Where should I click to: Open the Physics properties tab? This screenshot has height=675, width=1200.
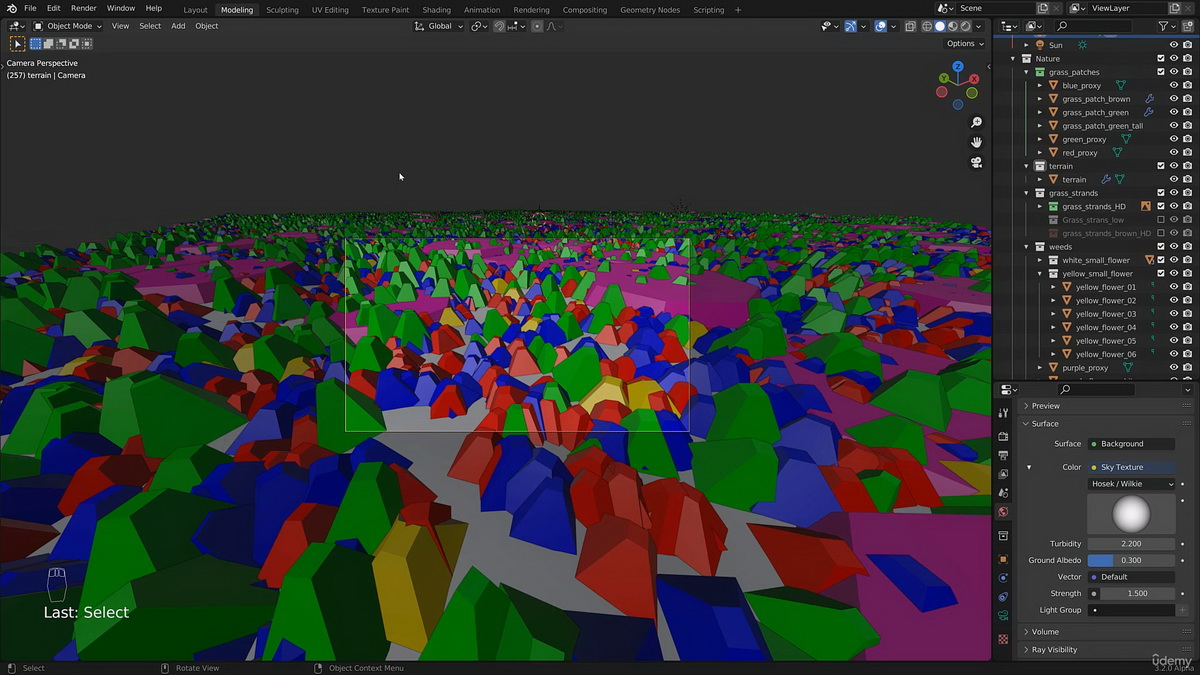1003,578
